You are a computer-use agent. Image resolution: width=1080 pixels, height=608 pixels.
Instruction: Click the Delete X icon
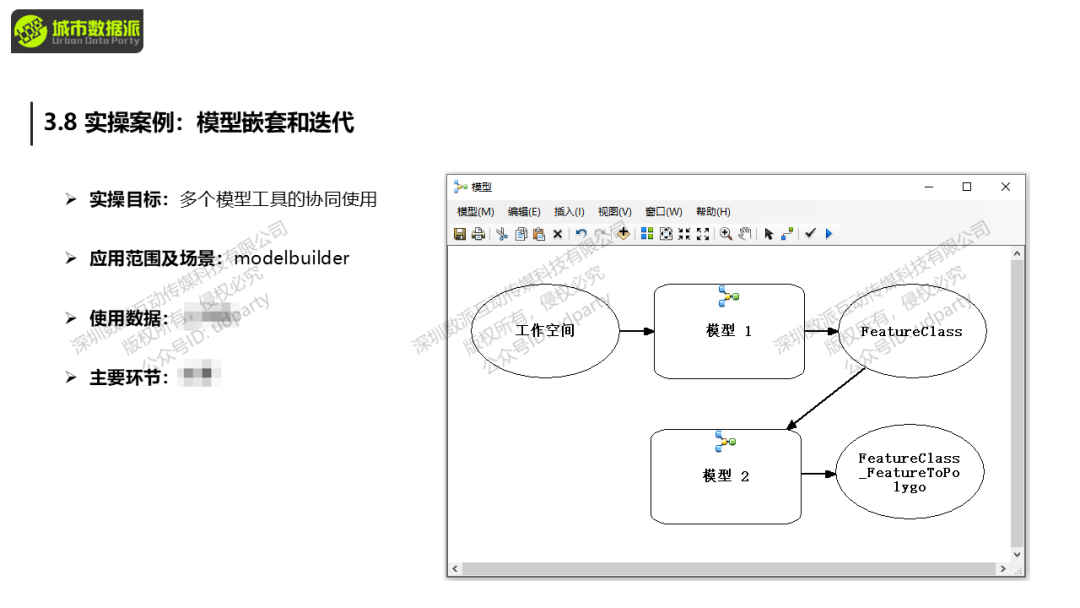click(558, 234)
